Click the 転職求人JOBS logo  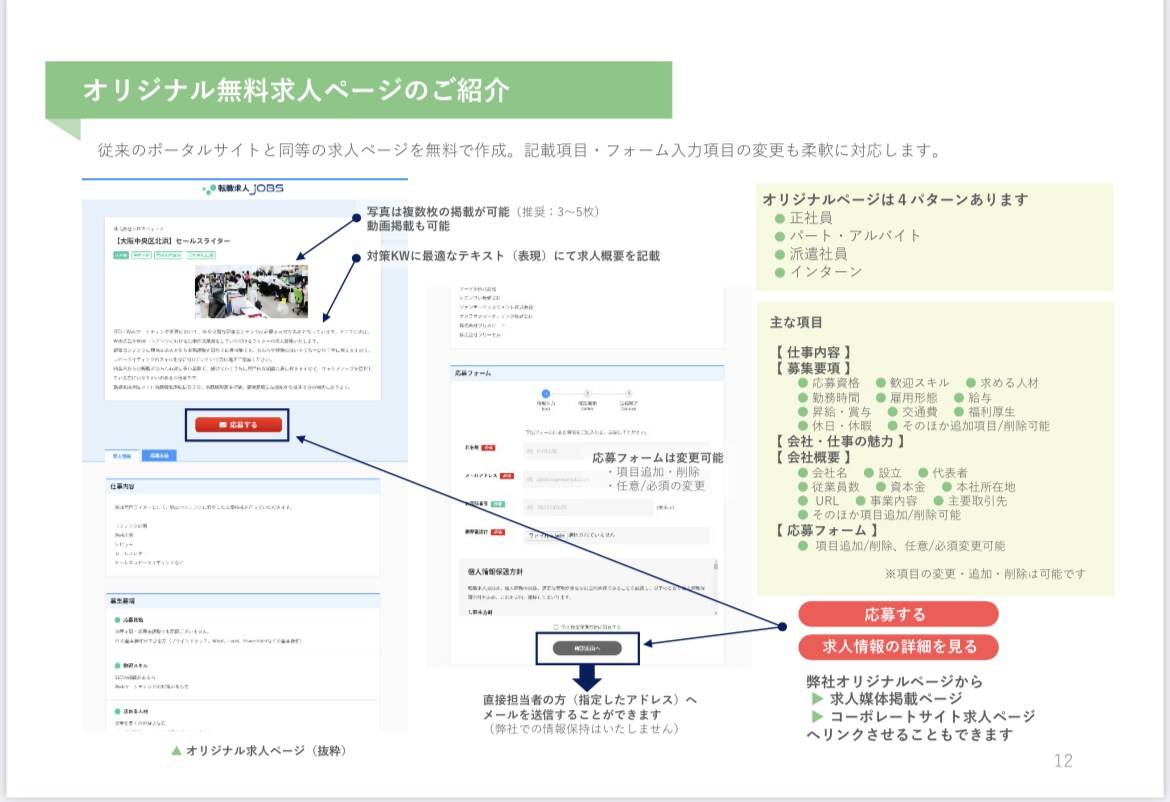click(x=243, y=189)
